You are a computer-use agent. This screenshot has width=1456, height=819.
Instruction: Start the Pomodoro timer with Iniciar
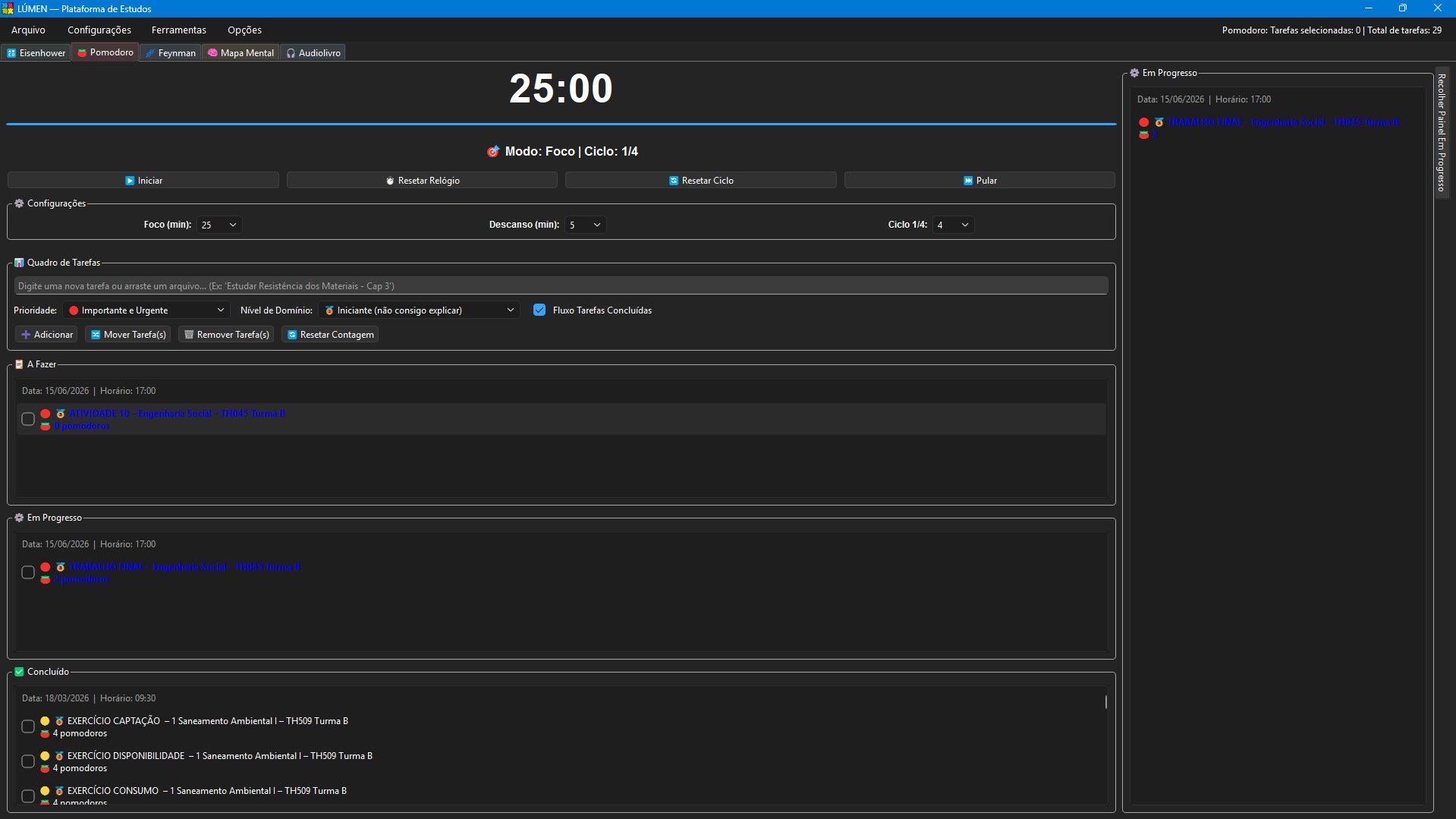(143, 180)
